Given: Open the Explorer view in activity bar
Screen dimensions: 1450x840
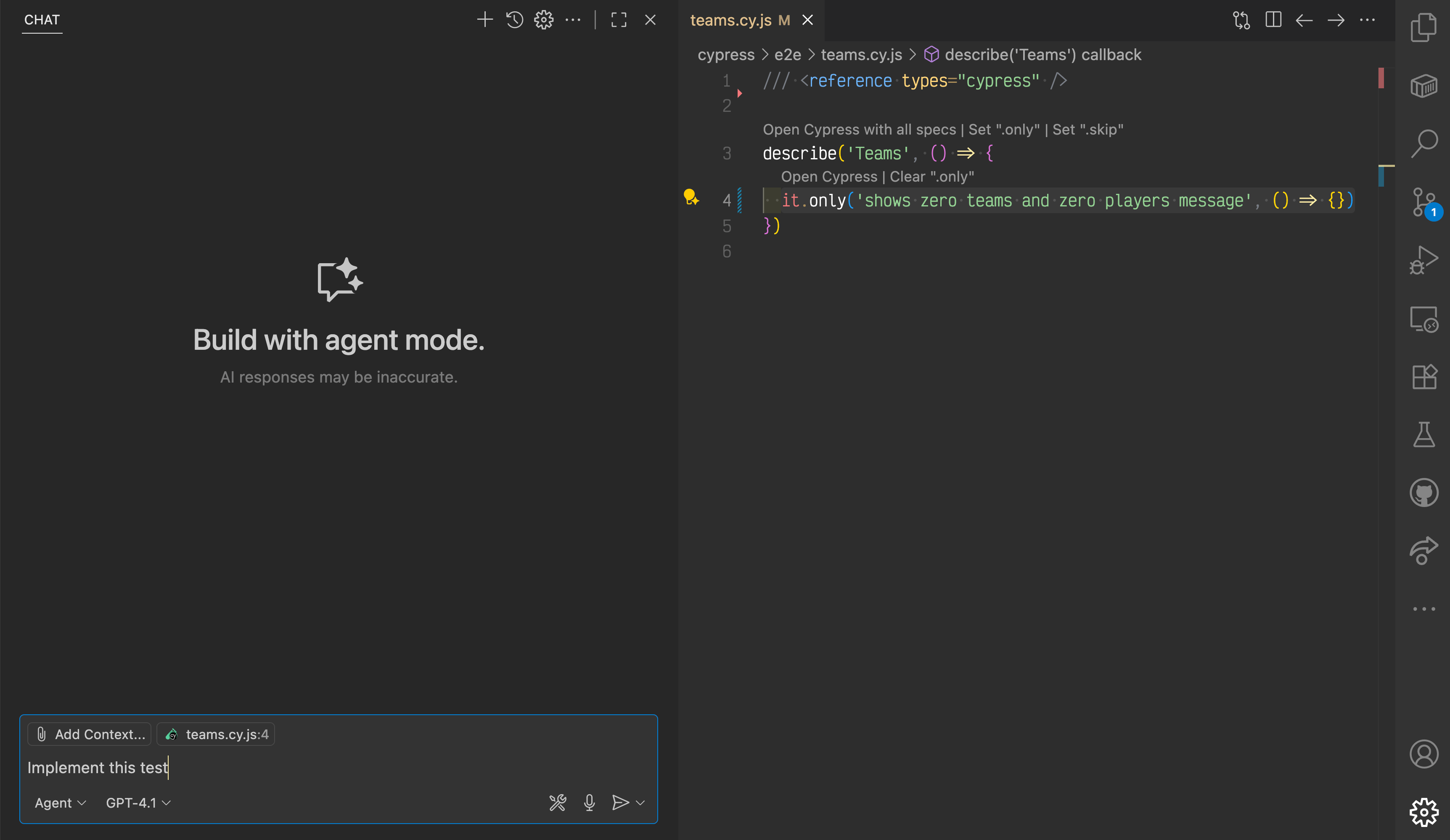Looking at the screenshot, I should (x=1424, y=28).
